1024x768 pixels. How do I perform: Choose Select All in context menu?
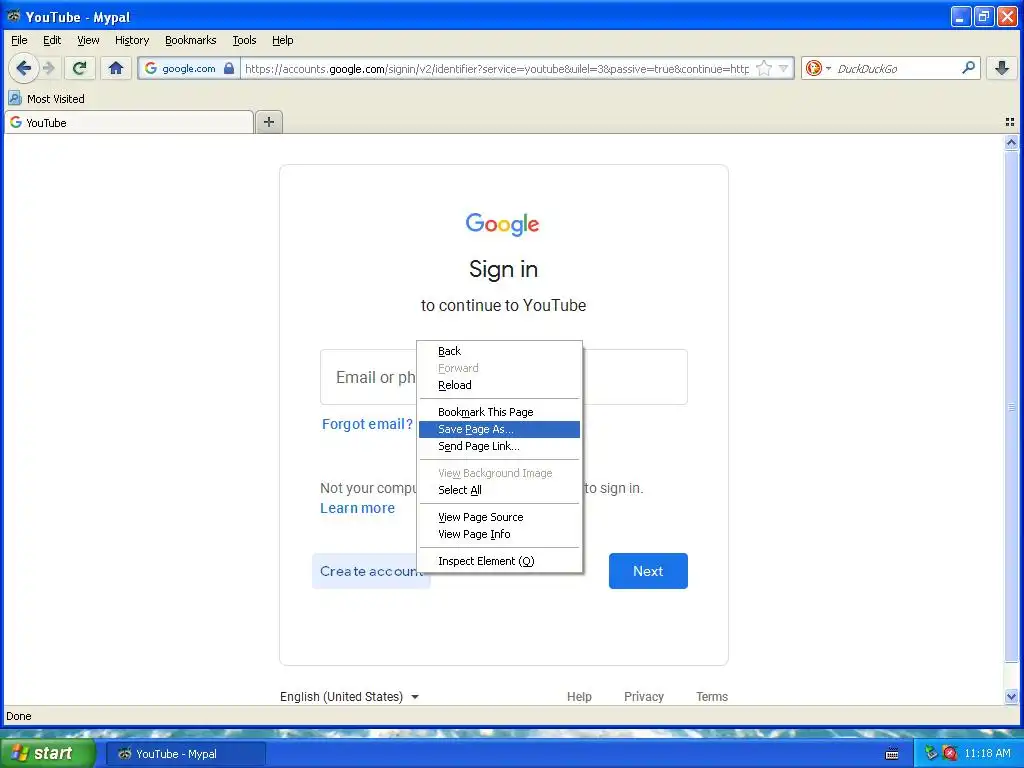pos(500,490)
